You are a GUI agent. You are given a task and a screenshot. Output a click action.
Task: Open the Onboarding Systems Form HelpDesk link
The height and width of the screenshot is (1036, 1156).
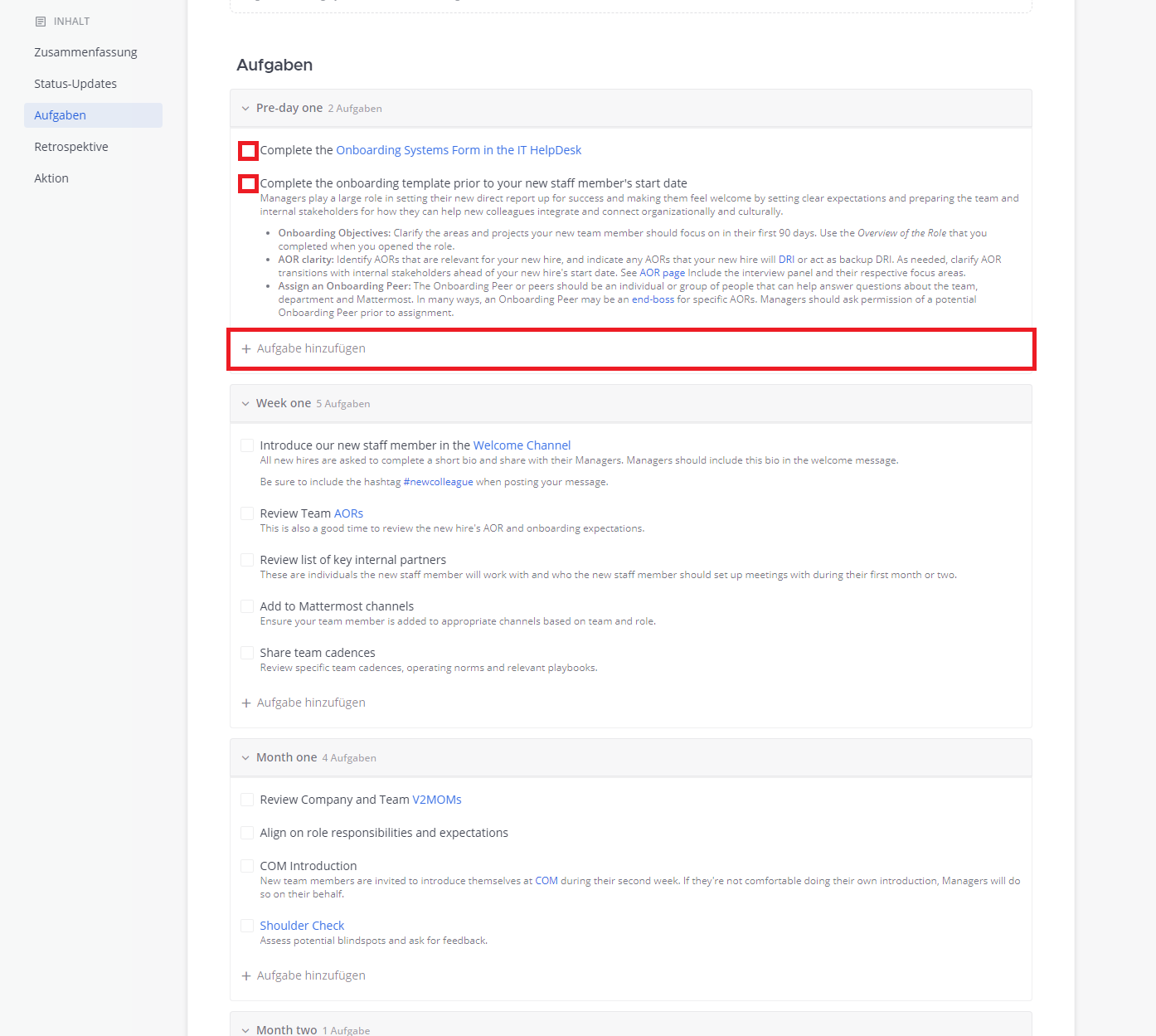point(459,150)
